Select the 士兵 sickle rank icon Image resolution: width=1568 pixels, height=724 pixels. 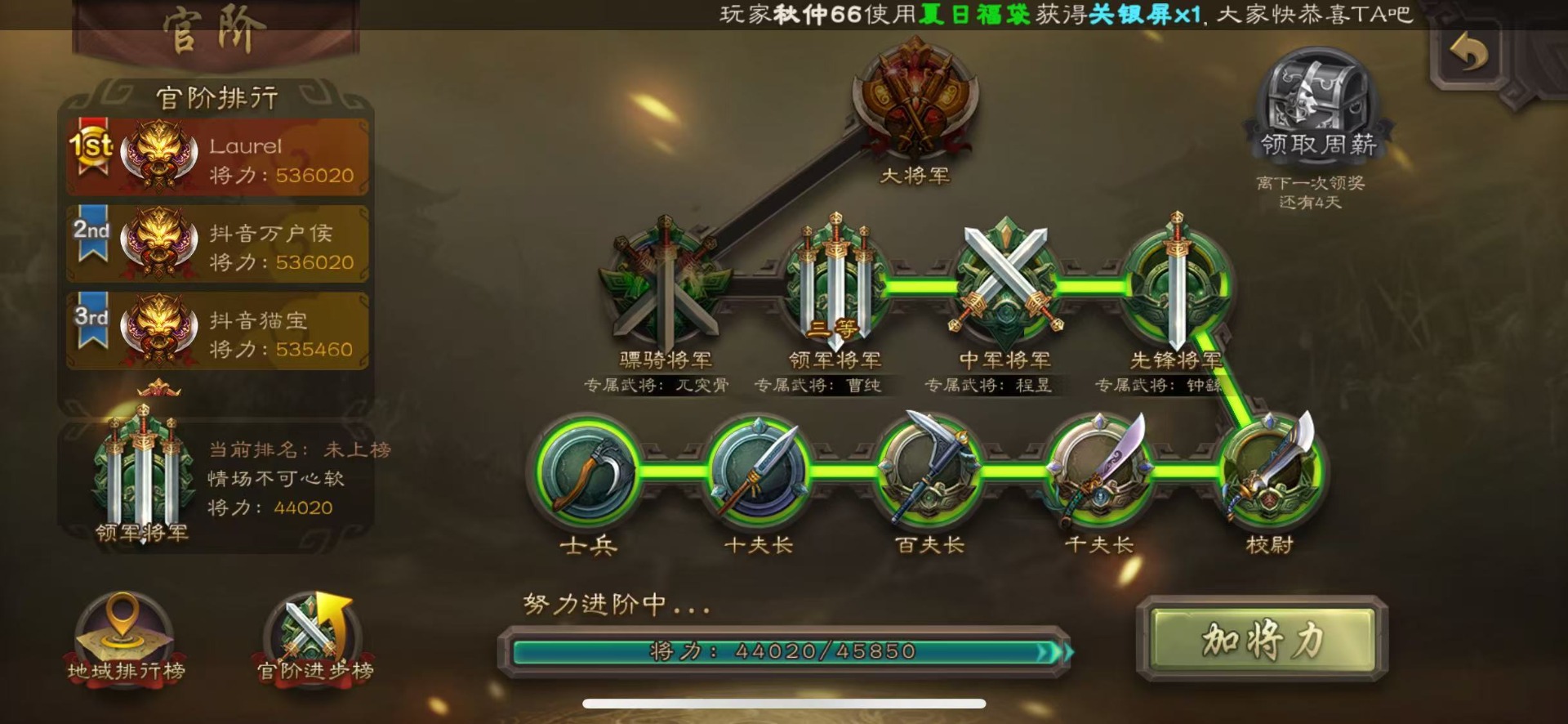click(x=588, y=471)
